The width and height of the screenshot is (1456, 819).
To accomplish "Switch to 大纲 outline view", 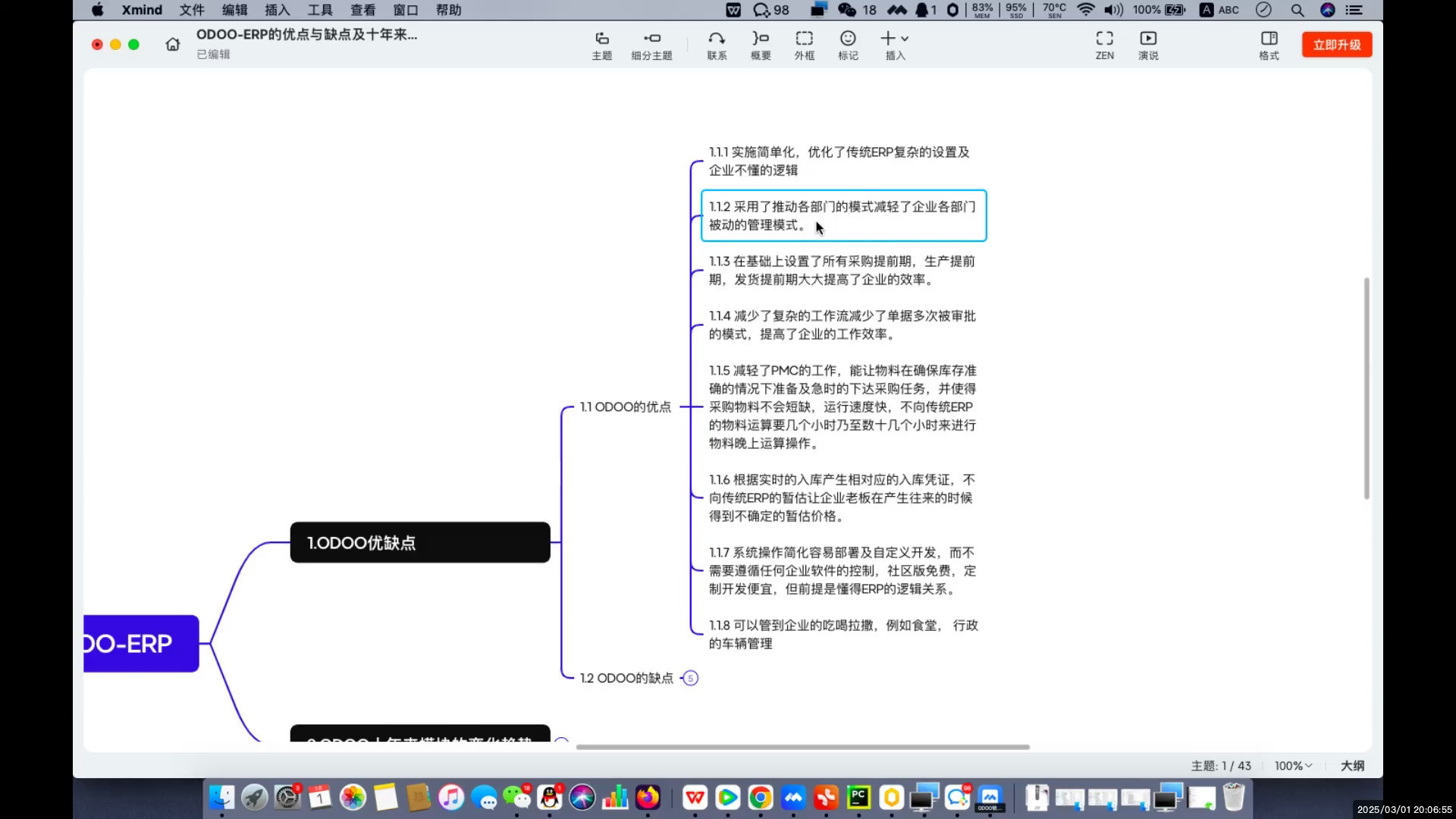I will point(1352,766).
